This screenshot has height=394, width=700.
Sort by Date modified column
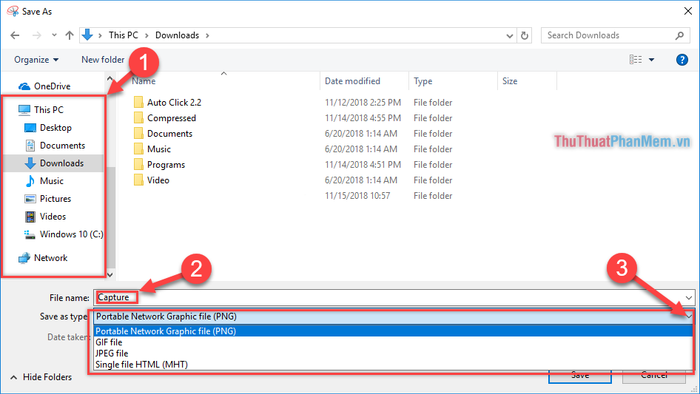(352, 81)
